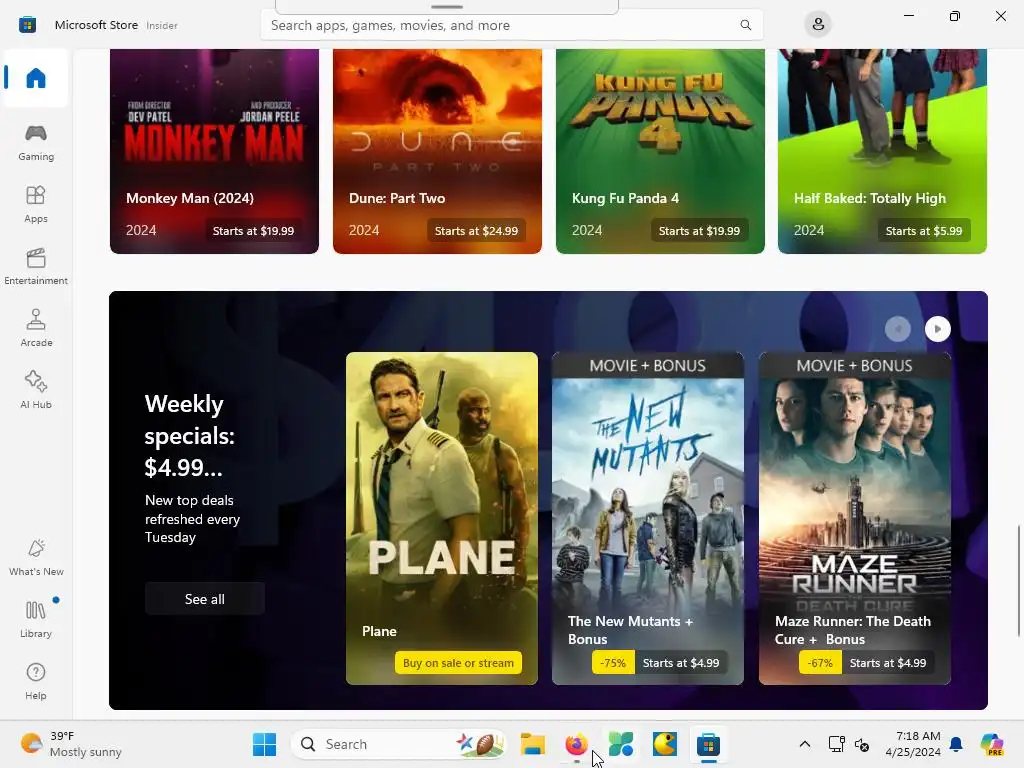The image size is (1024, 768).
Task: Open the Windows Start menu
Action: [x=264, y=744]
